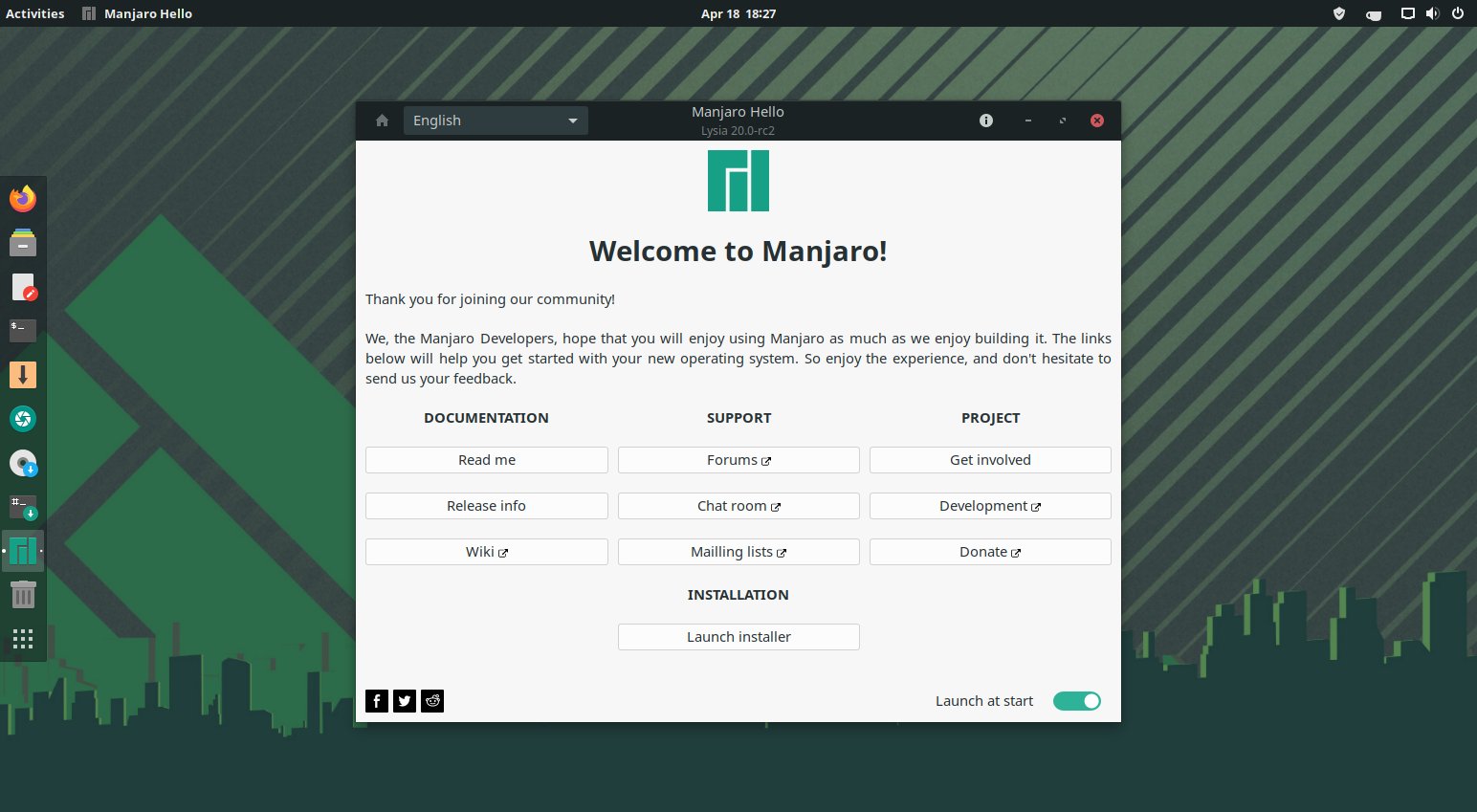The height and width of the screenshot is (812, 1477).
Task: Click the home icon in Manjaro Hello
Action: pyautogui.click(x=382, y=121)
